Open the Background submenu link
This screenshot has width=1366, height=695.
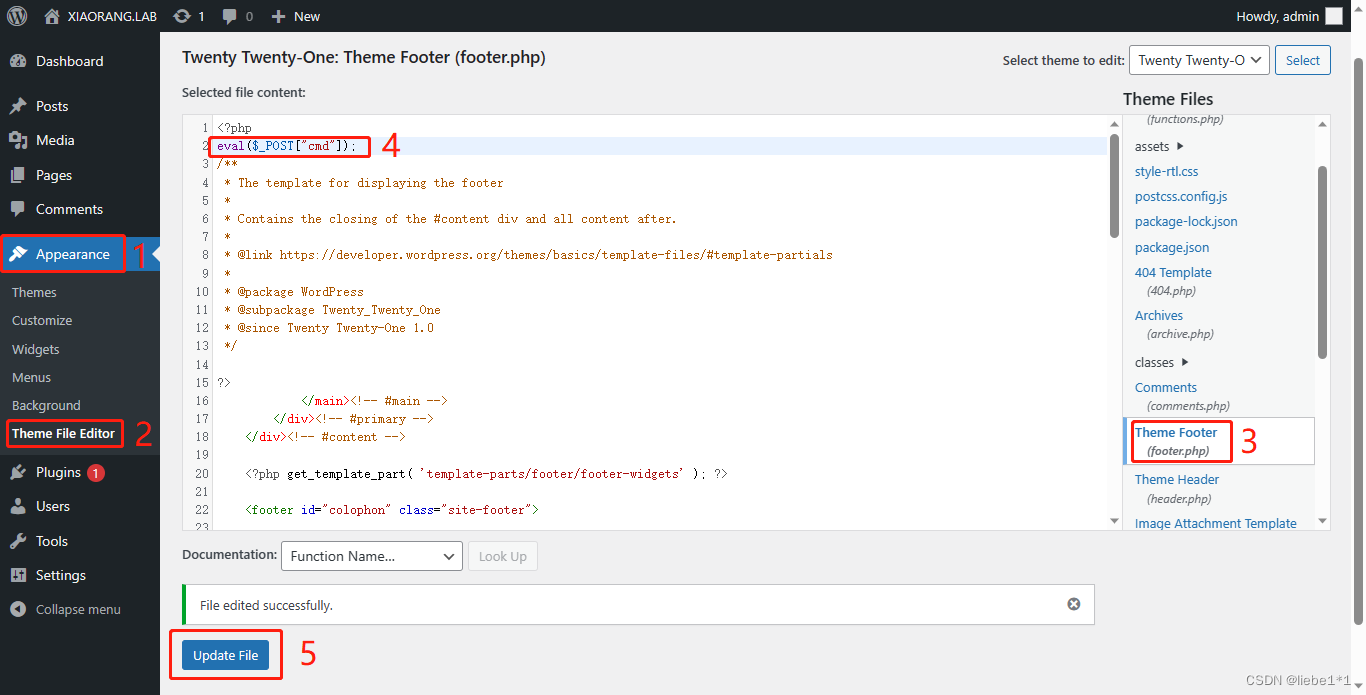[x=46, y=405]
